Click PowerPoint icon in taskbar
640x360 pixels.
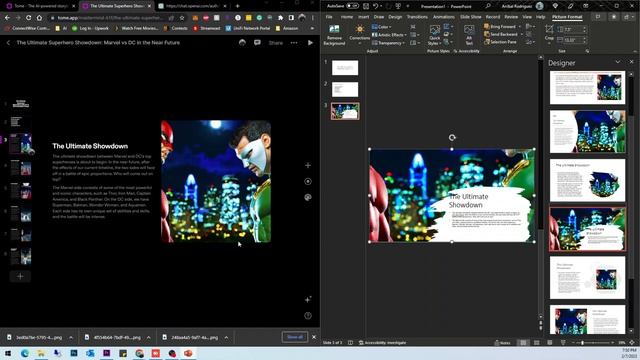pyautogui.click(x=188, y=353)
